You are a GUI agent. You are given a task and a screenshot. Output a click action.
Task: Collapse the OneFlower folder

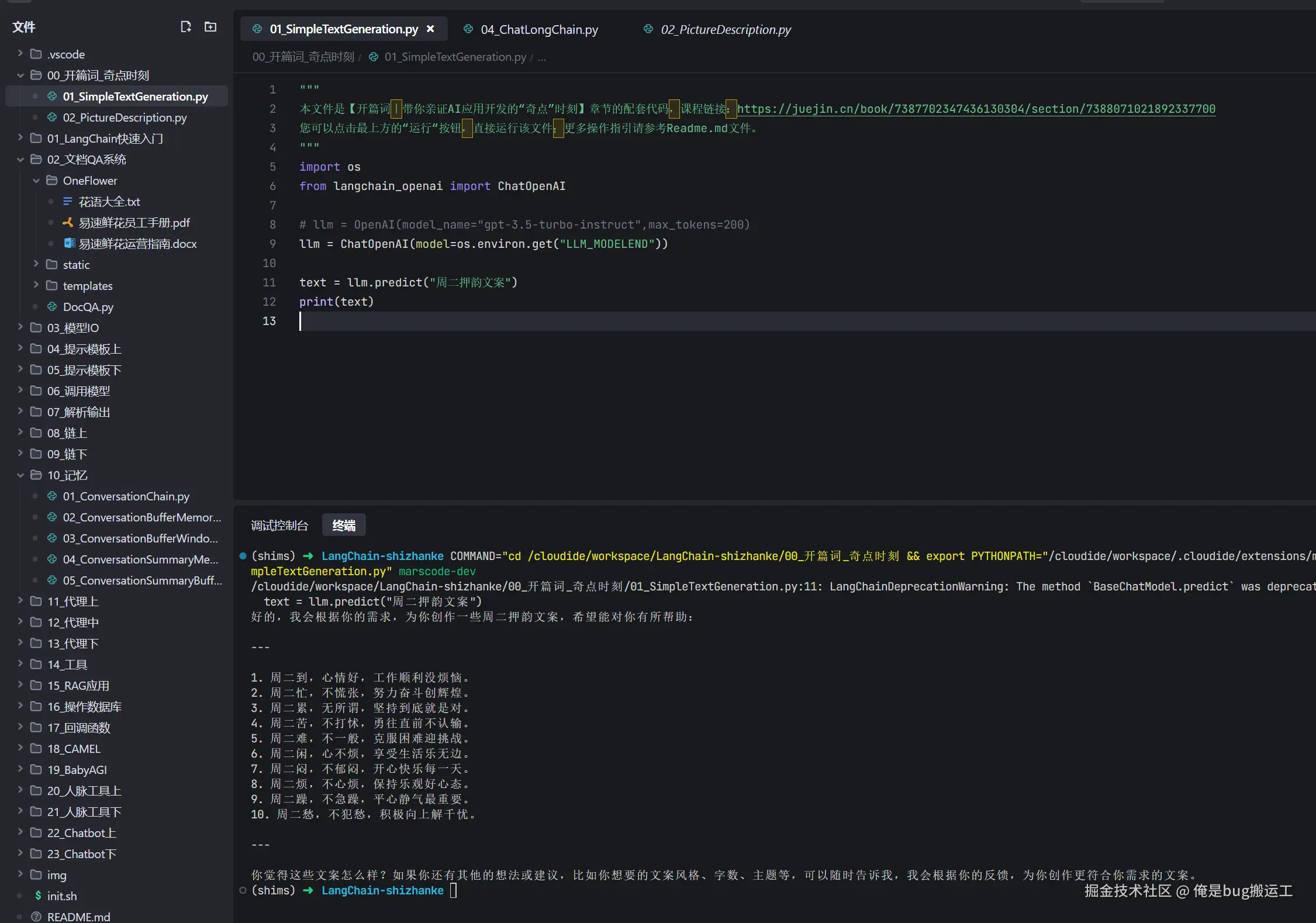pos(36,181)
